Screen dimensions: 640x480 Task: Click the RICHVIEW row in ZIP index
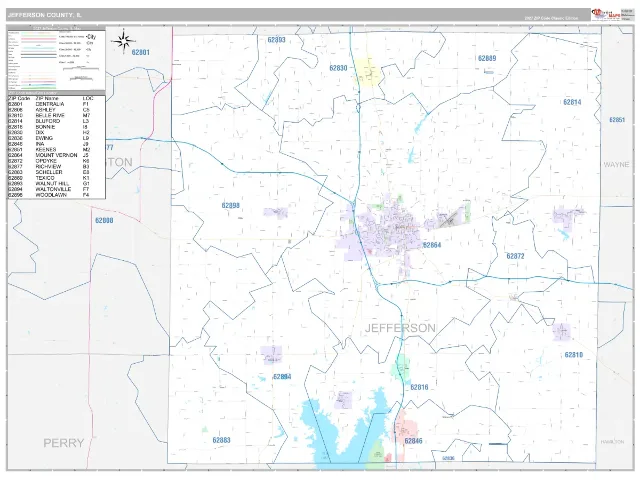coord(56,167)
